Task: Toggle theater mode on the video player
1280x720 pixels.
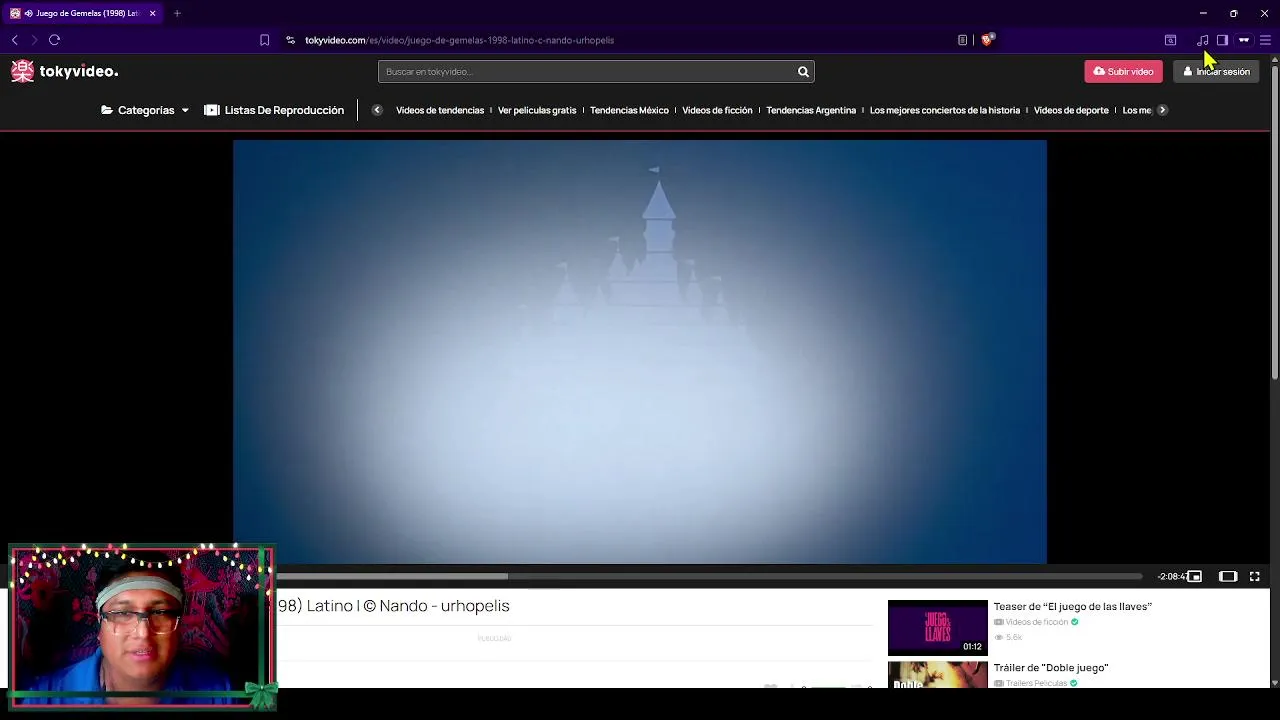Action: coord(1228,577)
